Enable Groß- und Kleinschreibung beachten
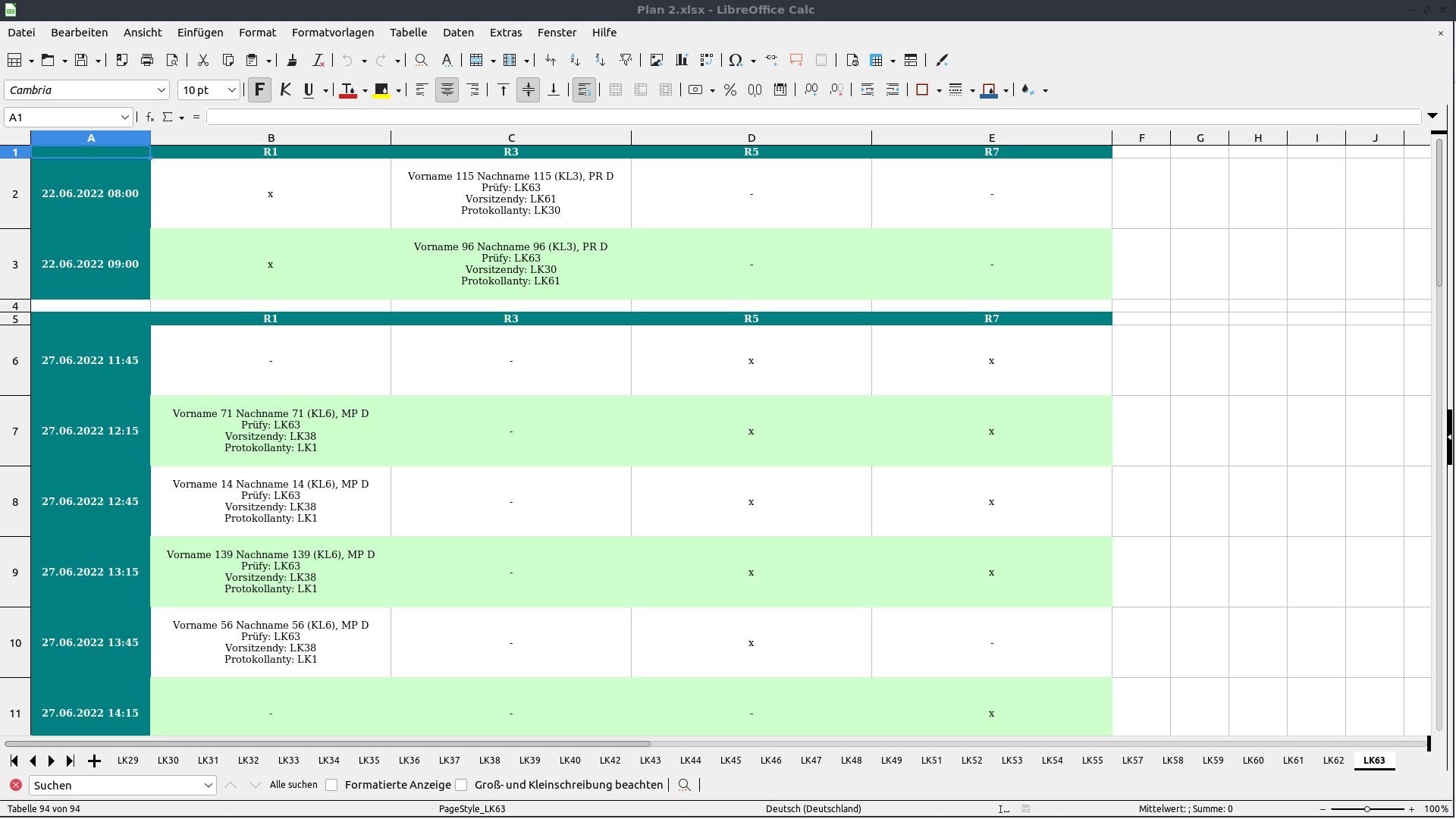This screenshot has width=1456, height=819. click(461, 785)
